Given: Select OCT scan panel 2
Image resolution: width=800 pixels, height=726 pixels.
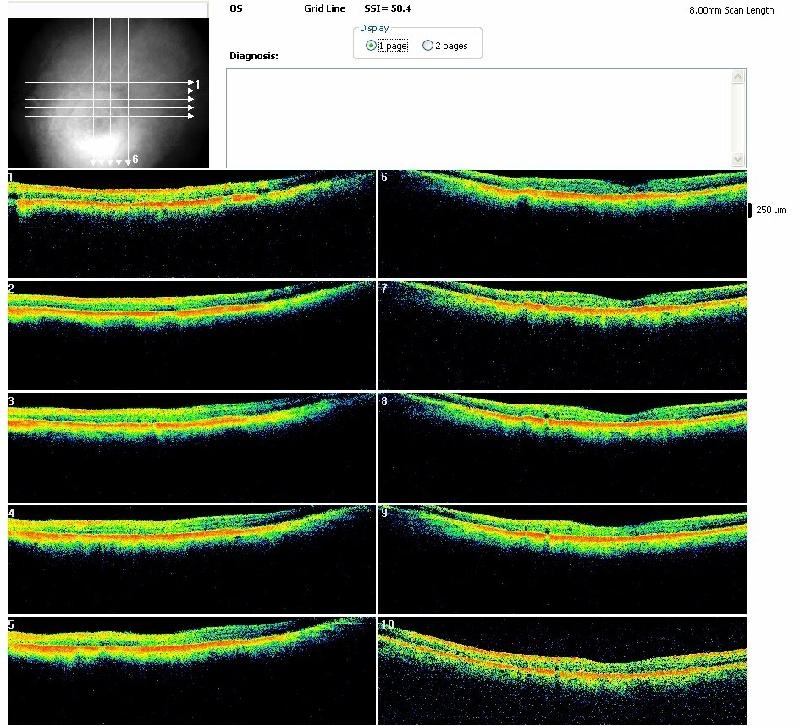Looking at the screenshot, I should pos(192,335).
